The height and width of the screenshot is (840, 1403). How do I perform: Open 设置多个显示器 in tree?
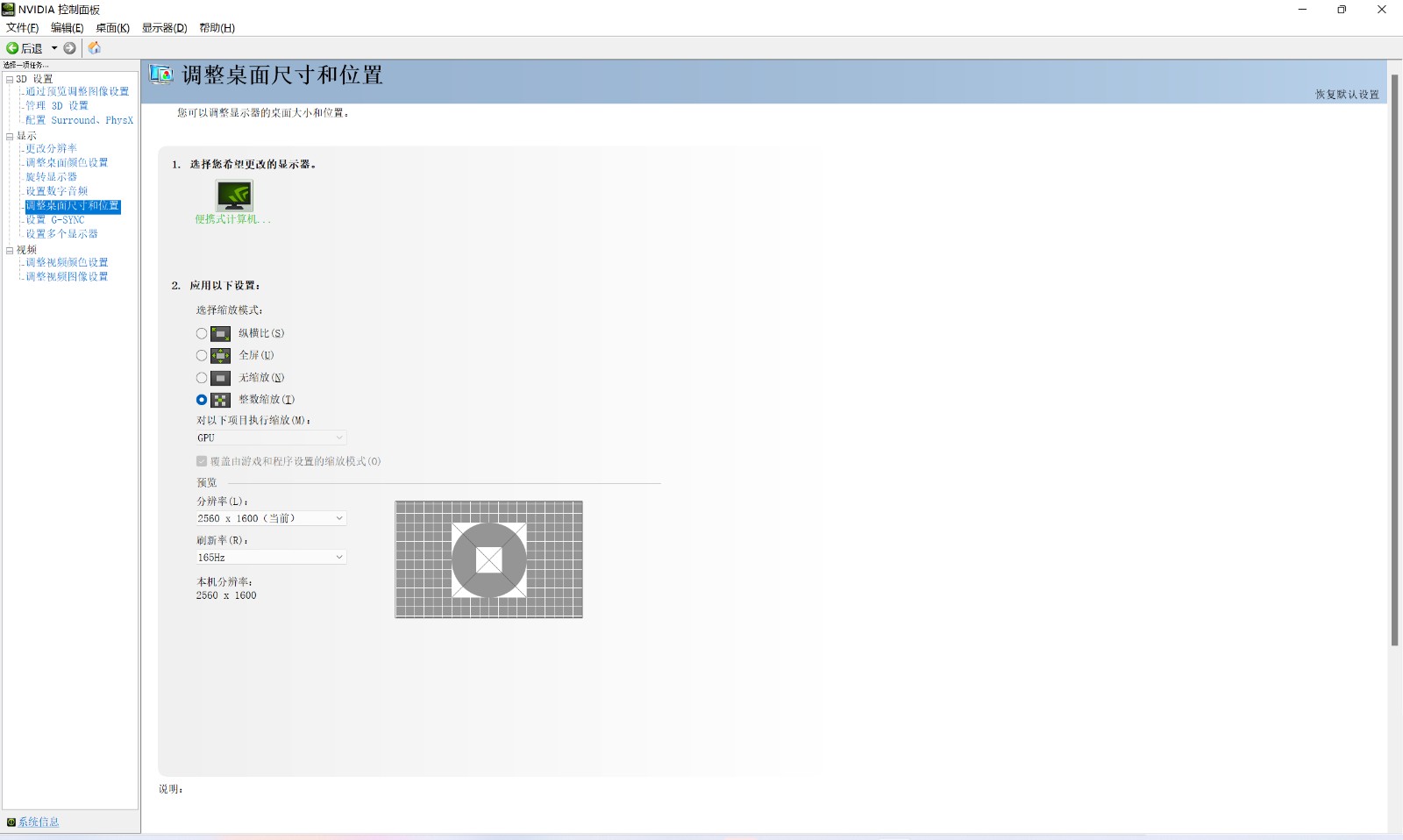click(61, 234)
